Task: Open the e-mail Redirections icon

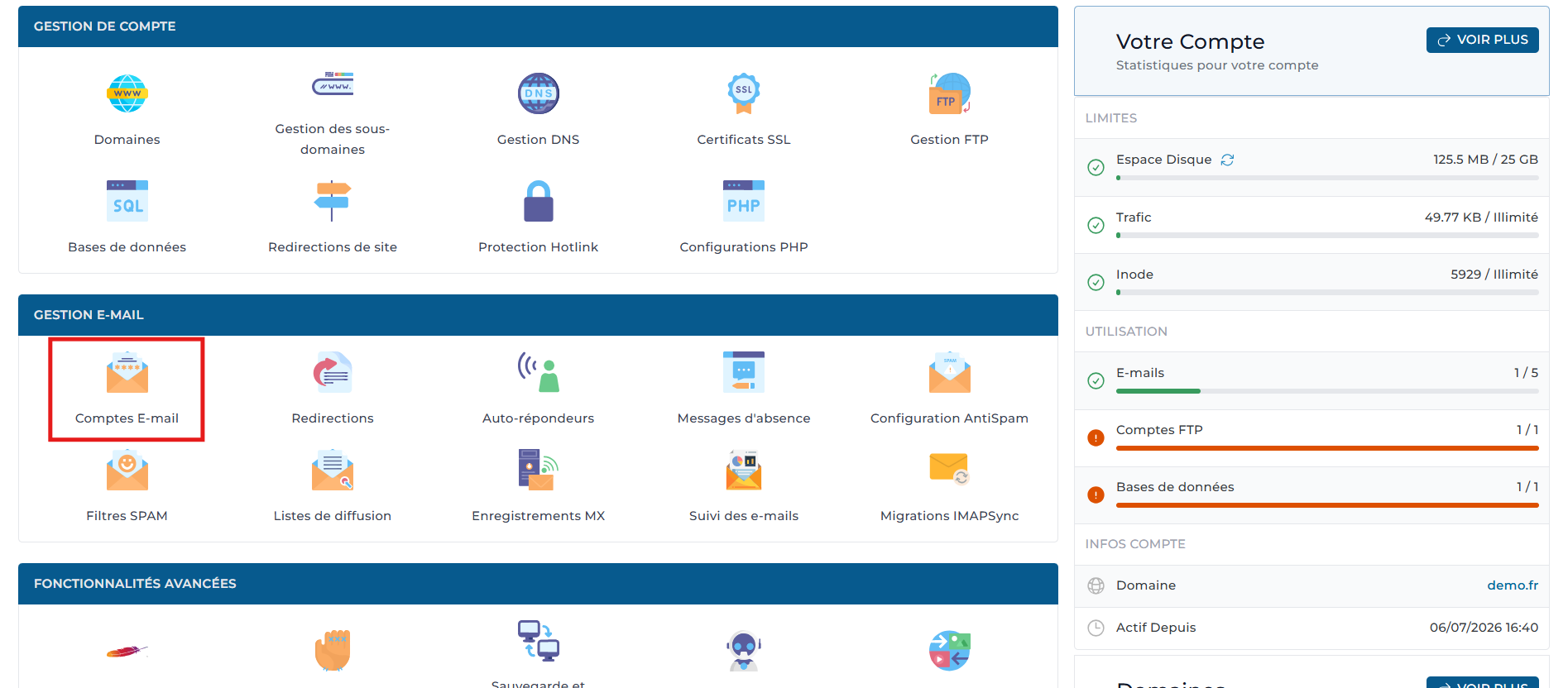Action: tap(333, 372)
